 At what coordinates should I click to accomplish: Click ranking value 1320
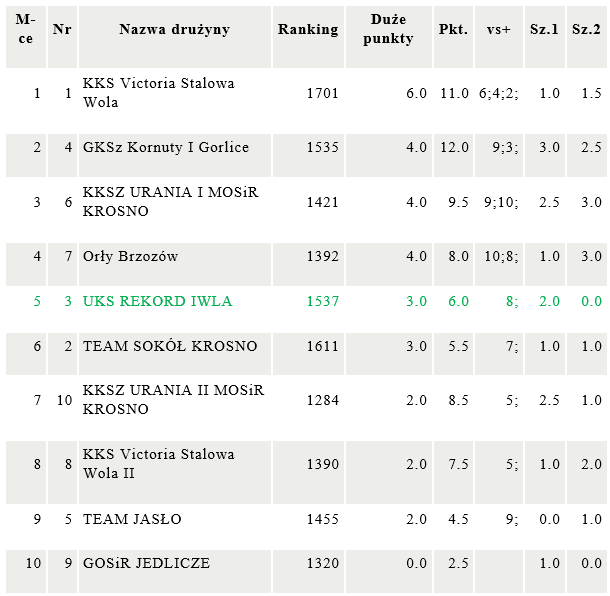(x=323, y=563)
